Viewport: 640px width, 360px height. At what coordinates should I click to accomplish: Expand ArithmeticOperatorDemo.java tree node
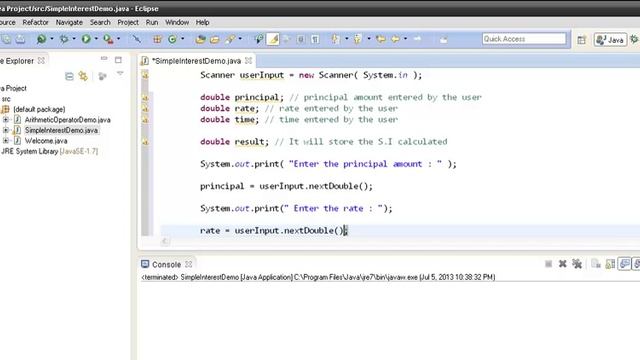point(6,120)
